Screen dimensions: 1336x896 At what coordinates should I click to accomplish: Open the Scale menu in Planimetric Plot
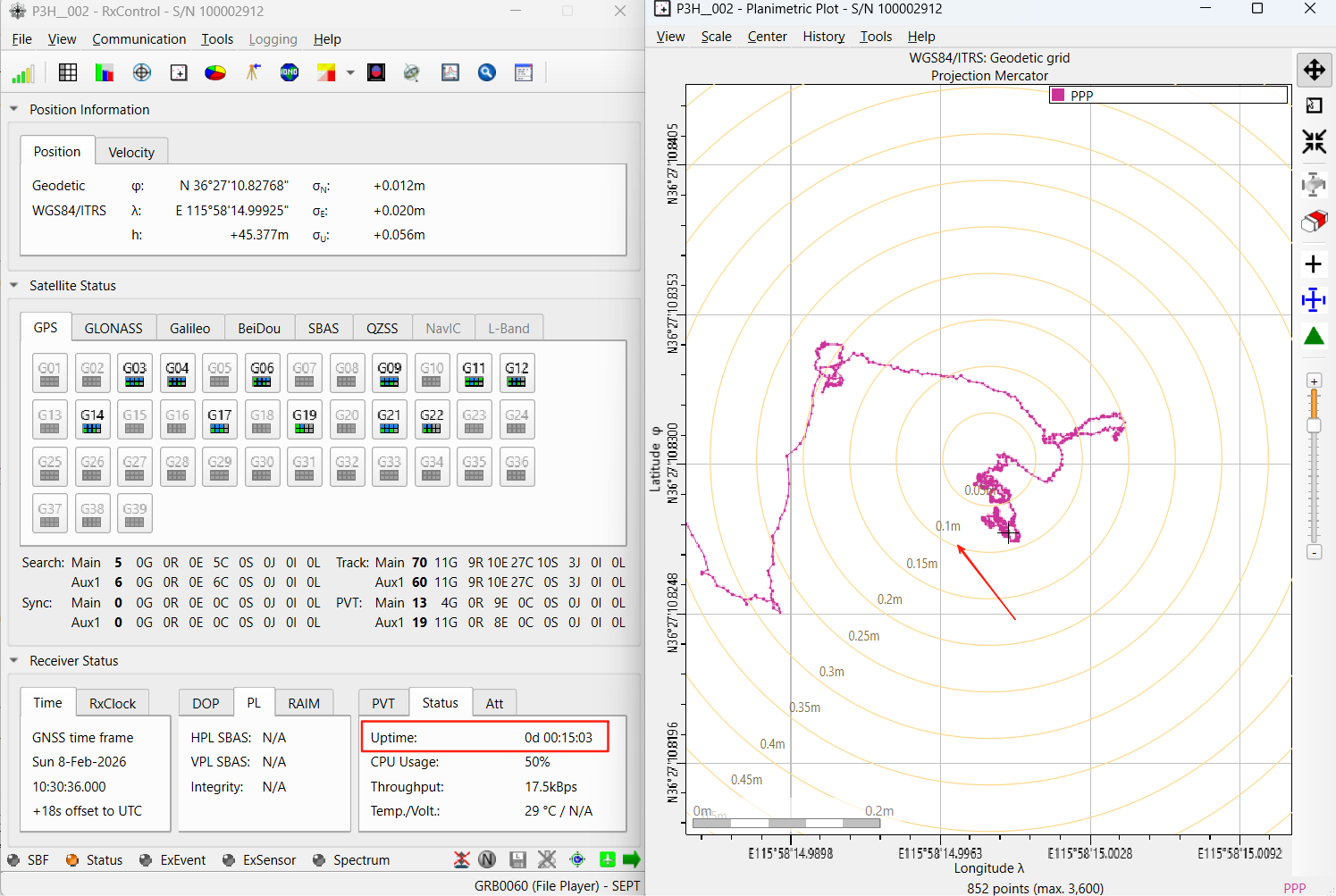tap(716, 37)
